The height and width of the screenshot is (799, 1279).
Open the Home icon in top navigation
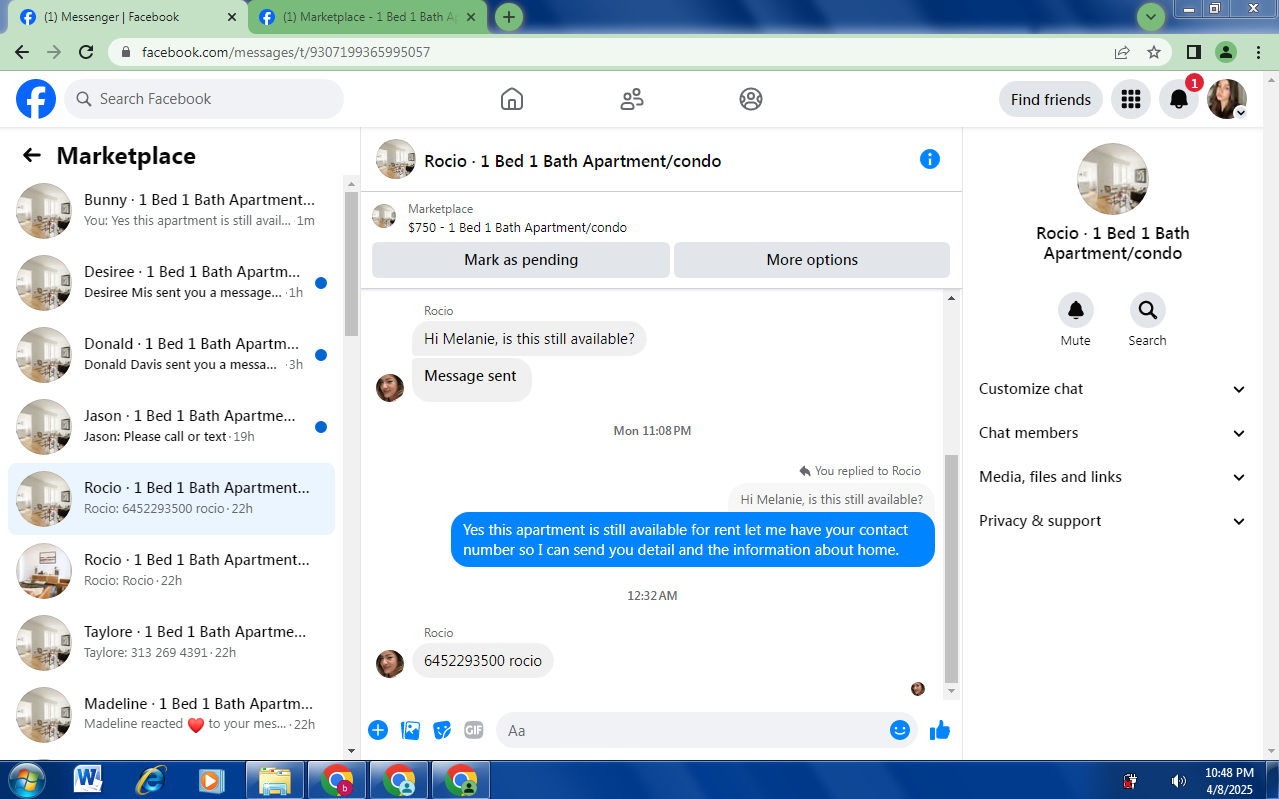click(512, 99)
